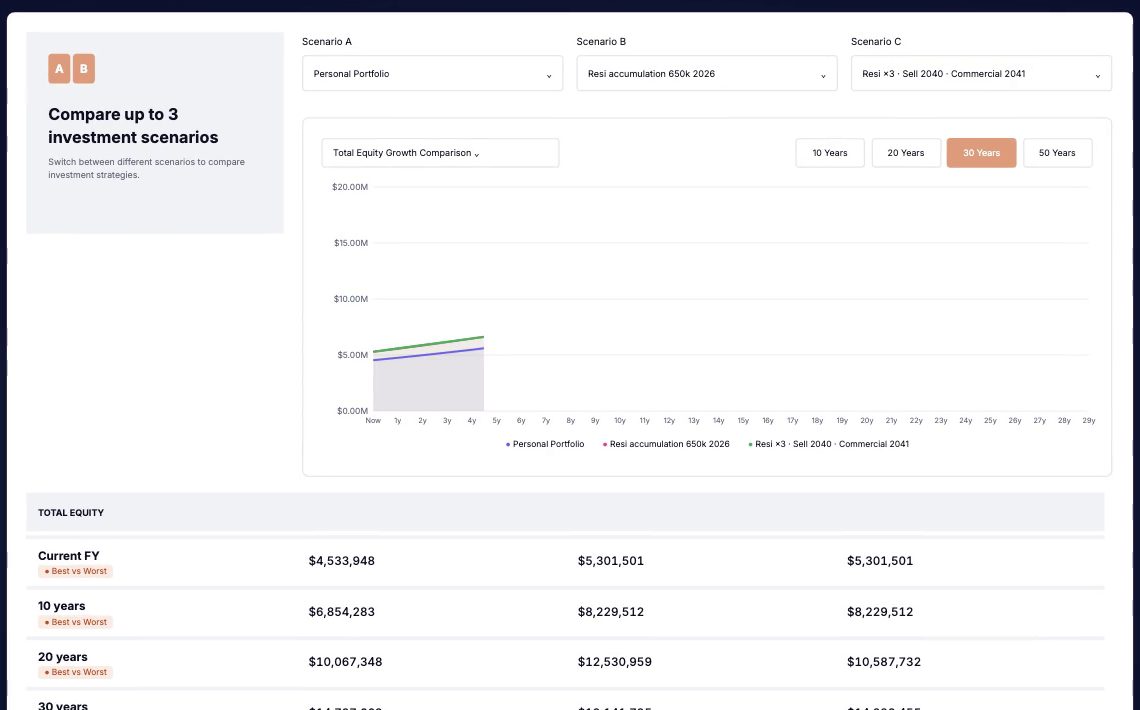Click the orange B badge icon

[x=84, y=69]
